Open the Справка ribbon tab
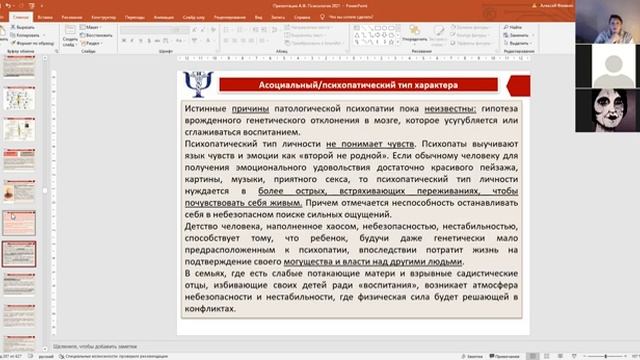 (x=302, y=17)
